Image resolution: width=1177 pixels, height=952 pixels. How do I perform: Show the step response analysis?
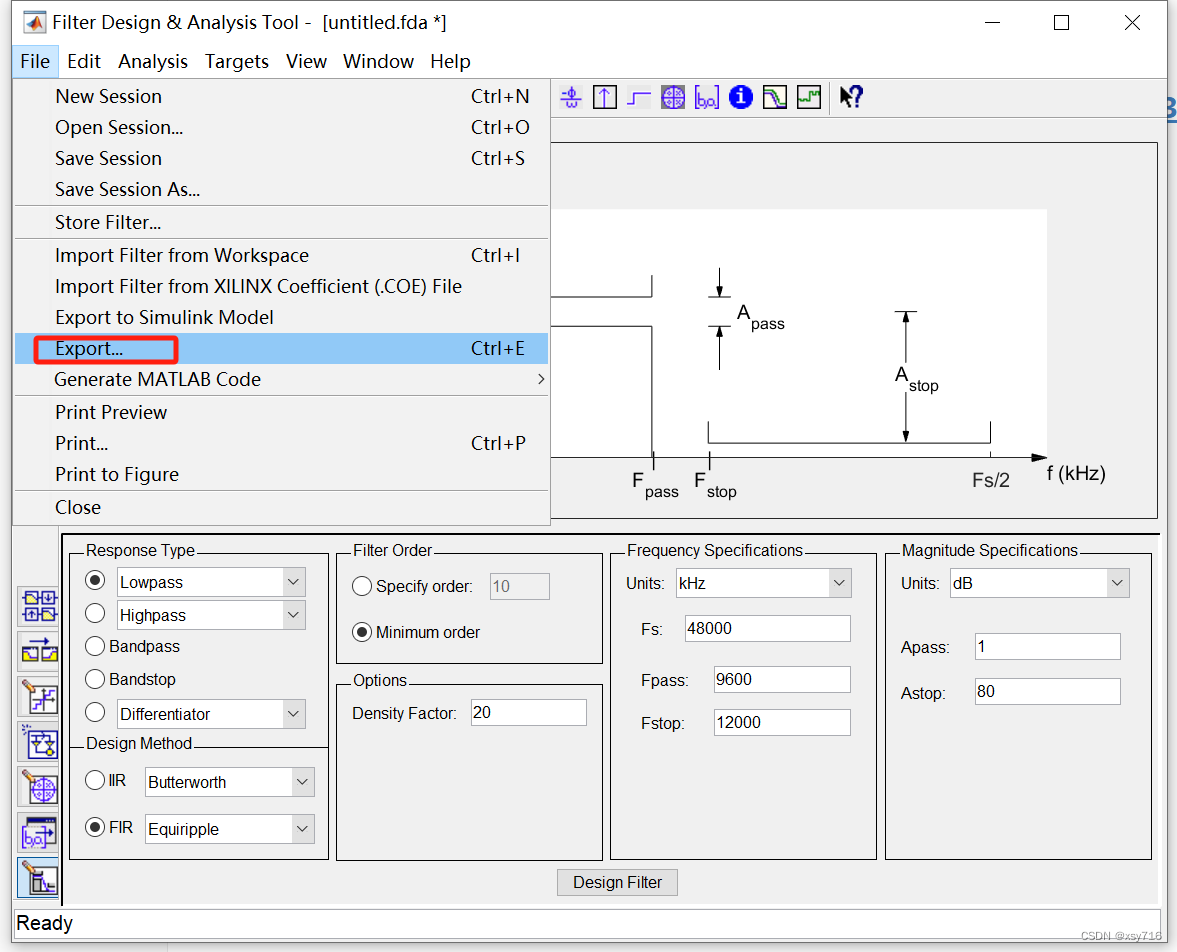(639, 97)
